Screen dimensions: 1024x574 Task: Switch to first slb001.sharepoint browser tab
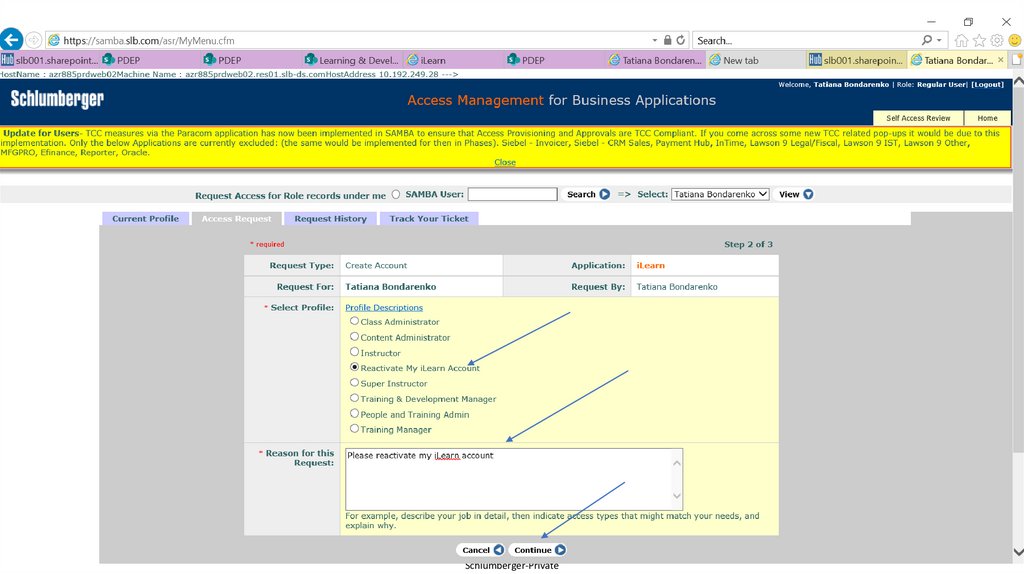coord(50,60)
